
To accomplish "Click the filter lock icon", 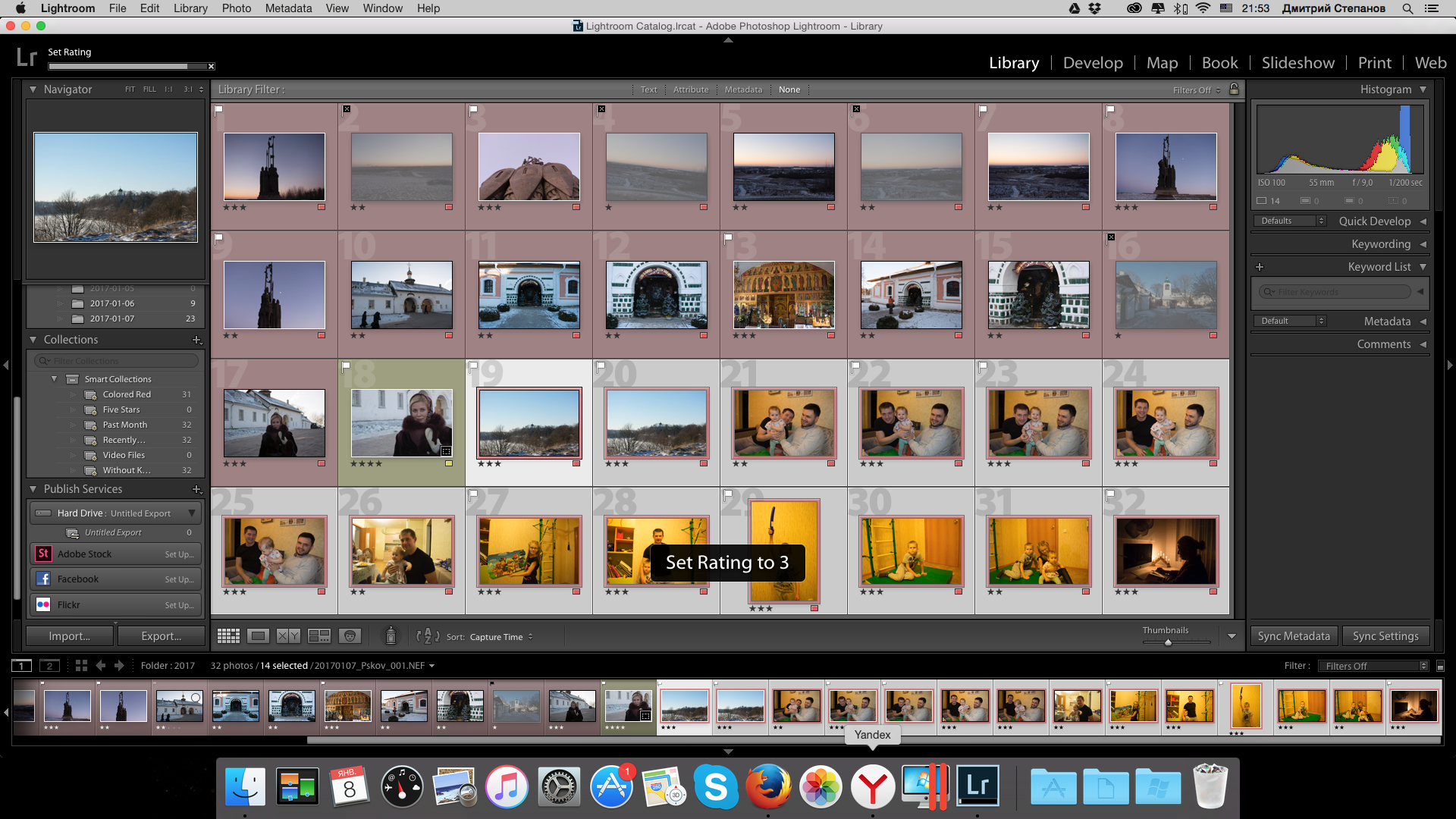I will coord(1234,89).
